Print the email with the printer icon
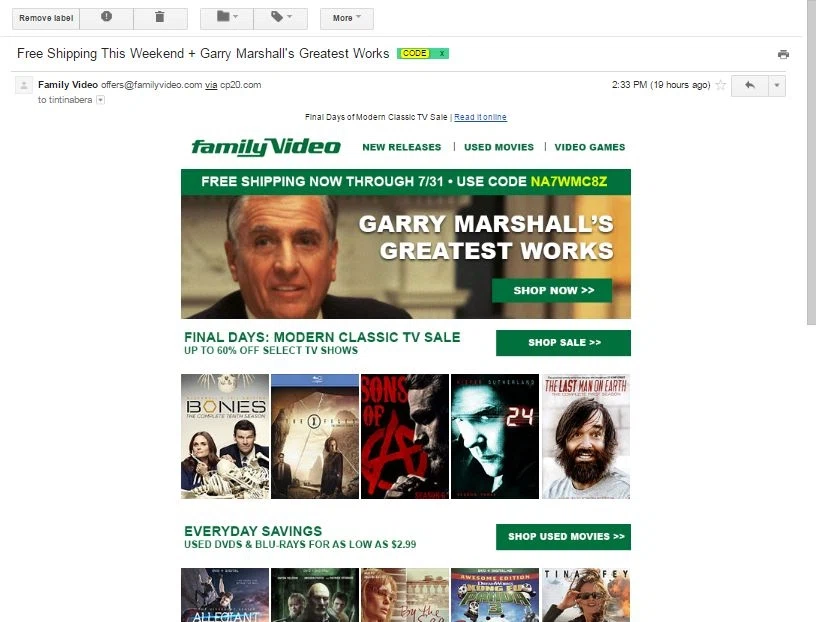The width and height of the screenshot is (816, 622). pos(783,54)
